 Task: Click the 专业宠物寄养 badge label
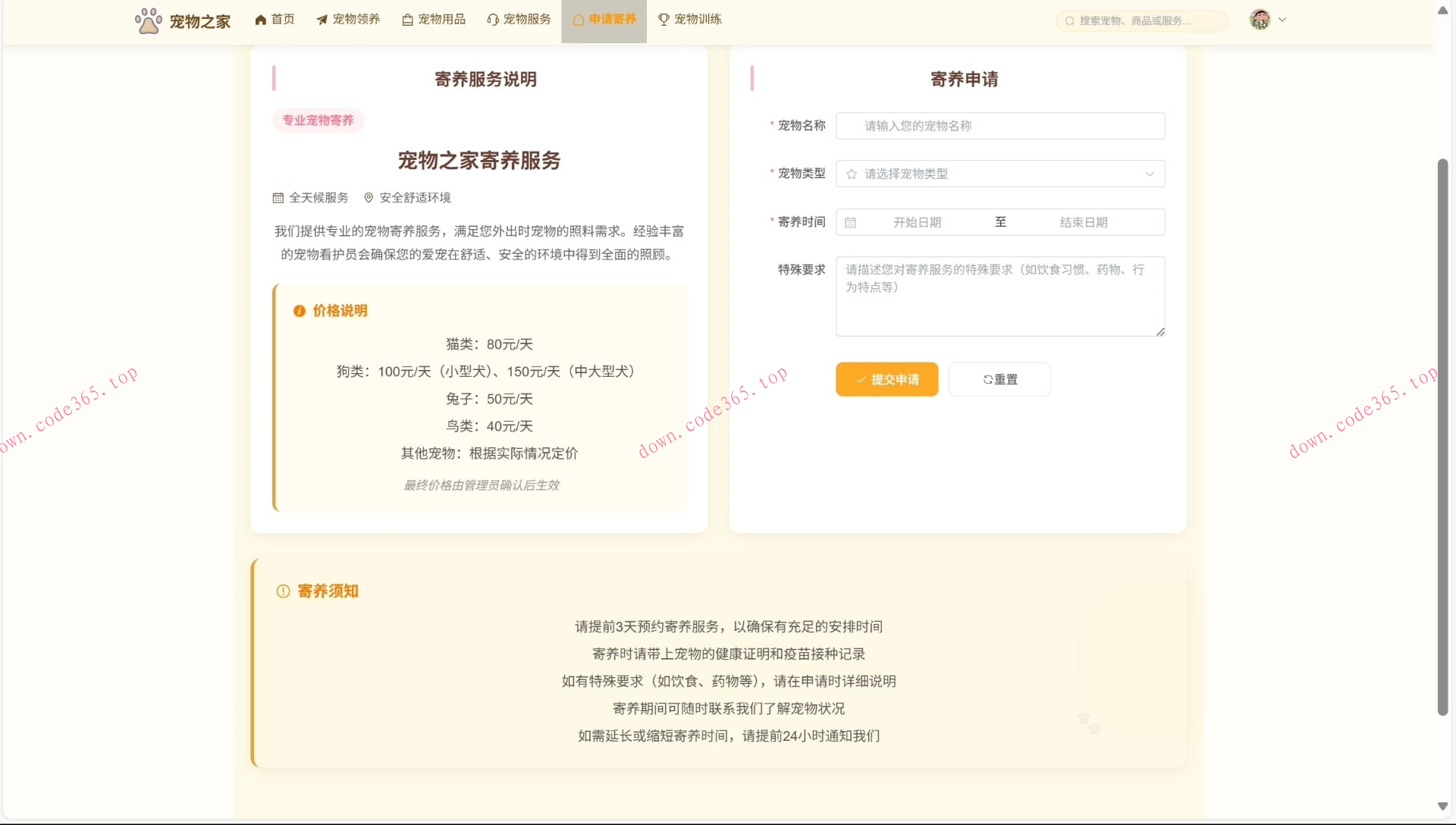(318, 120)
